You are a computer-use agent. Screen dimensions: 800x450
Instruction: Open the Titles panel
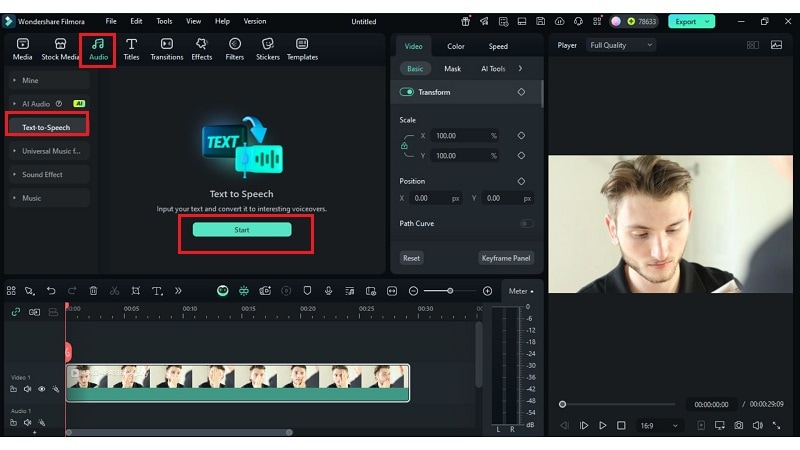(x=131, y=49)
